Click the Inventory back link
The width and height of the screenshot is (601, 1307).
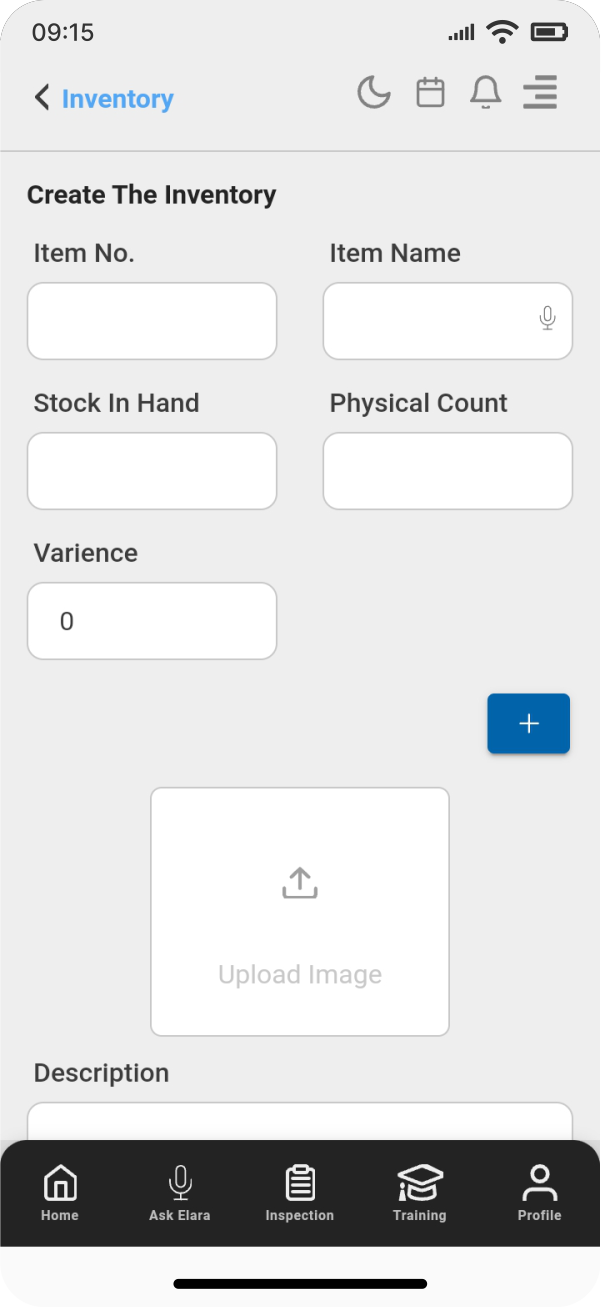[118, 99]
